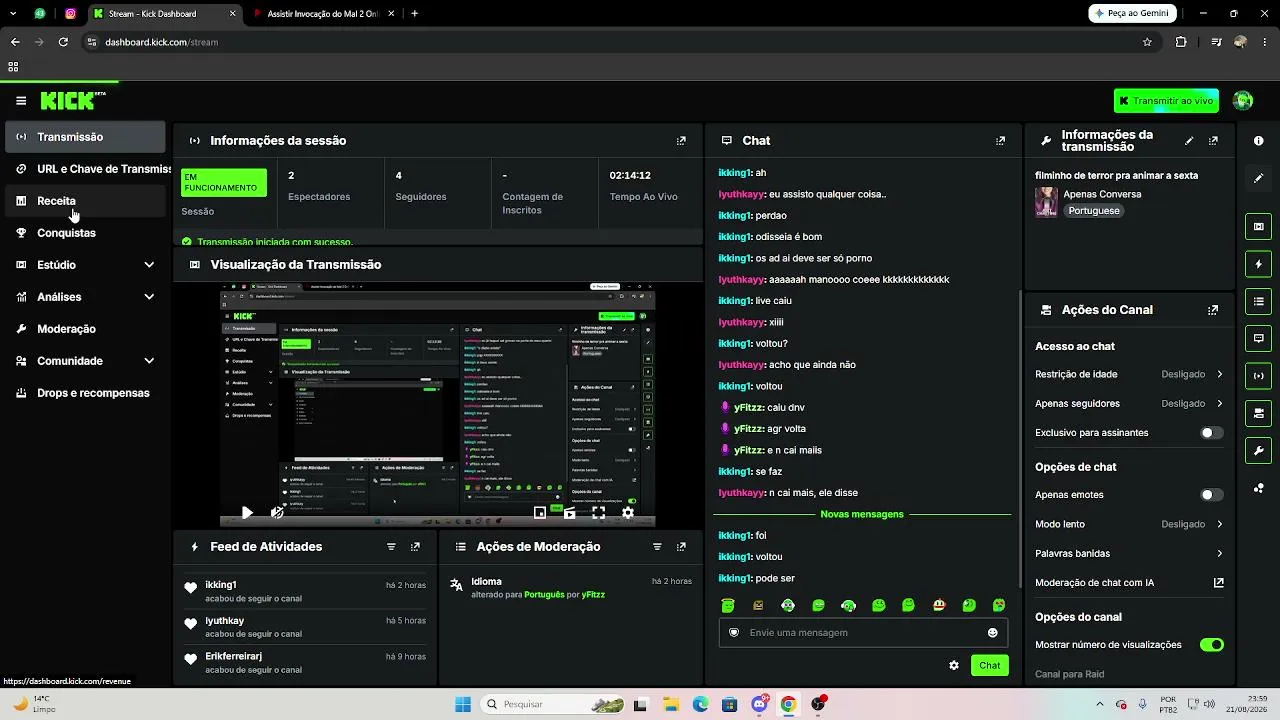Send message with the green Chat button
The width and height of the screenshot is (1280, 720).
coord(989,665)
